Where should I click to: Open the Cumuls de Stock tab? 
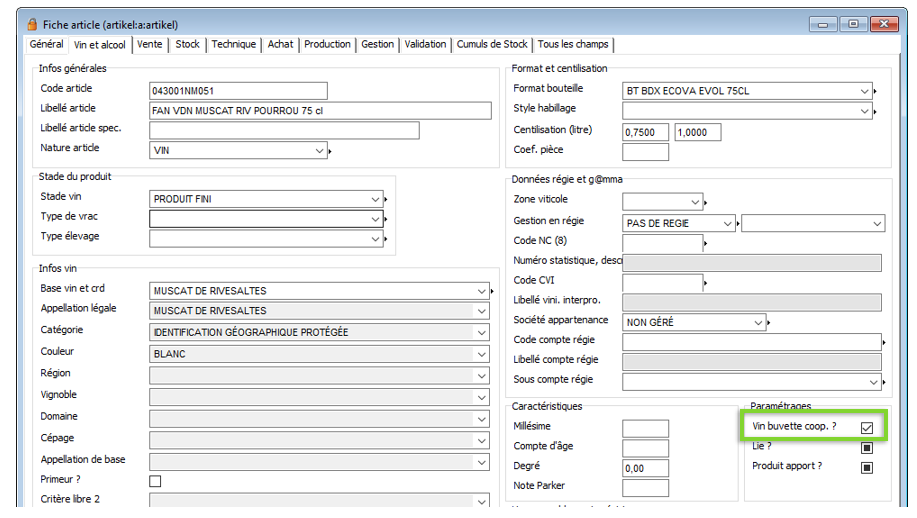pos(492,45)
